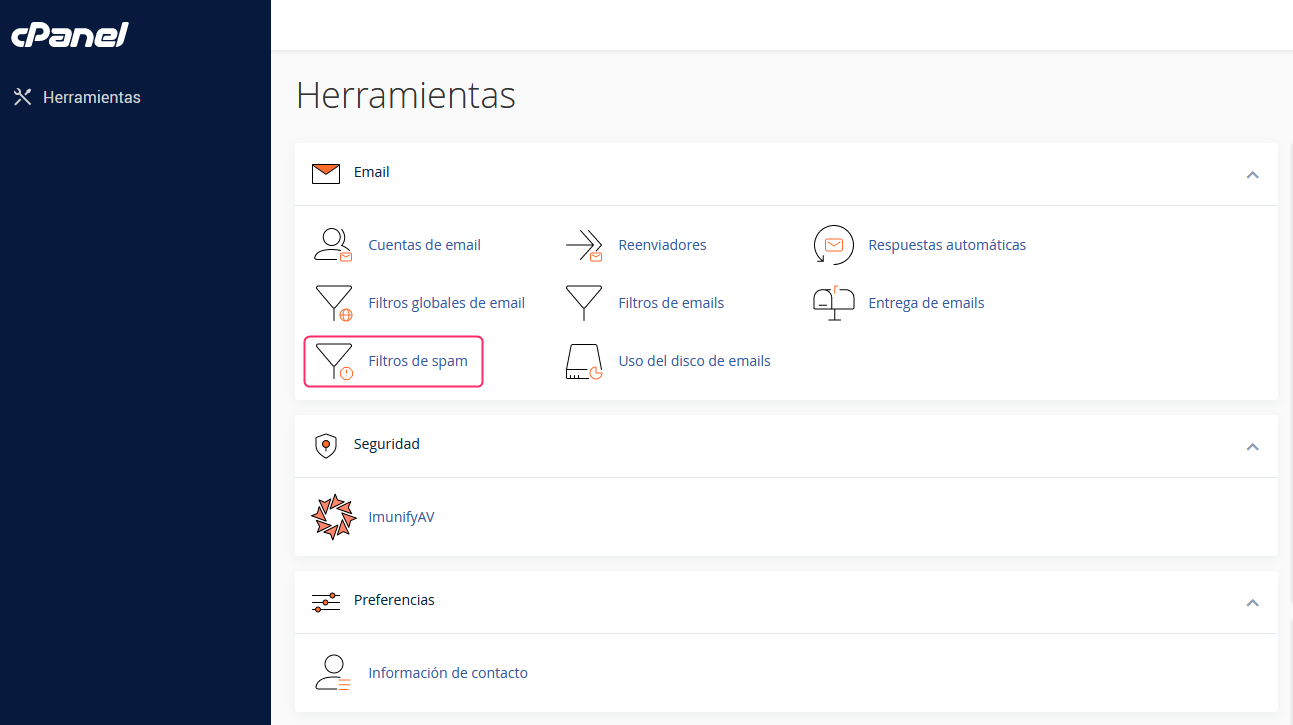Click the ImunifyAV logo icon

[x=333, y=517]
